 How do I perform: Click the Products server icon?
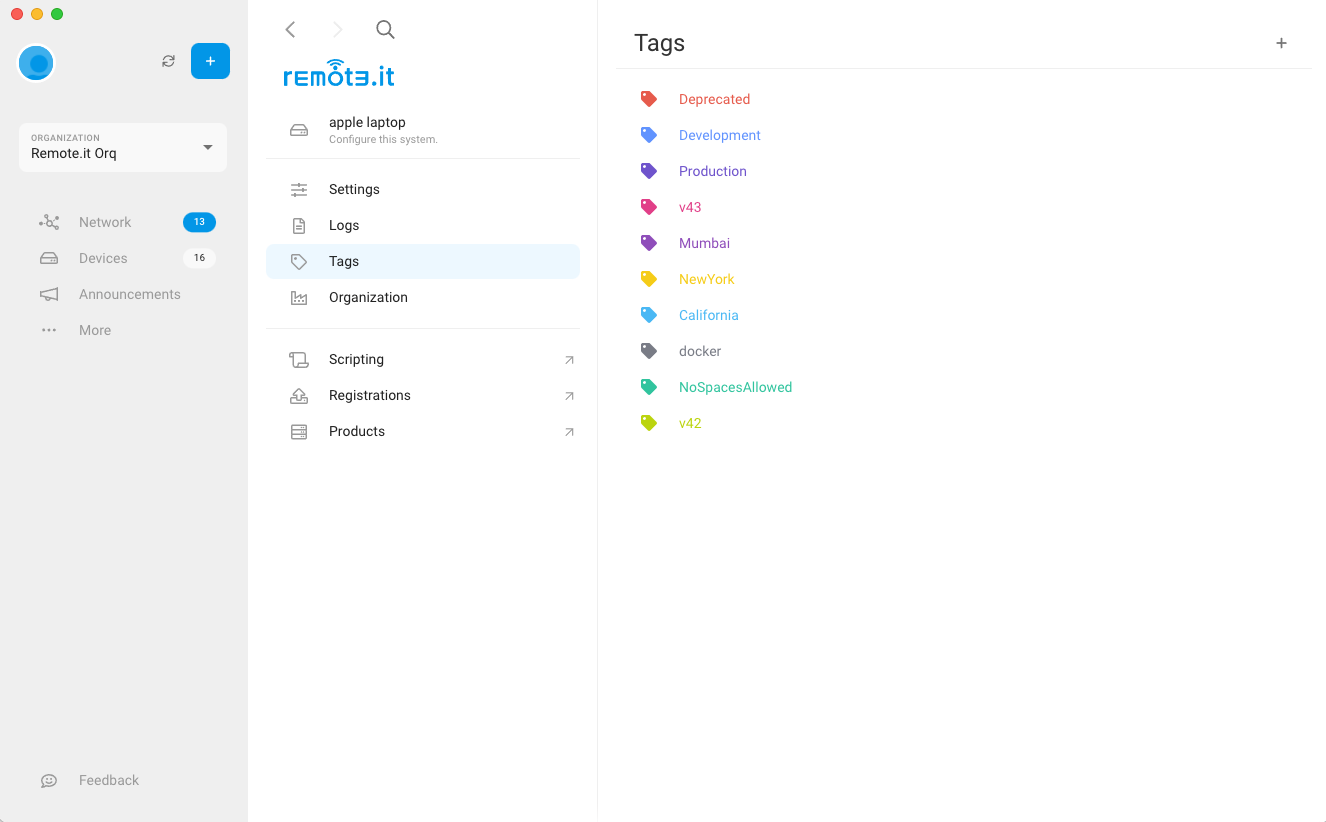(299, 432)
